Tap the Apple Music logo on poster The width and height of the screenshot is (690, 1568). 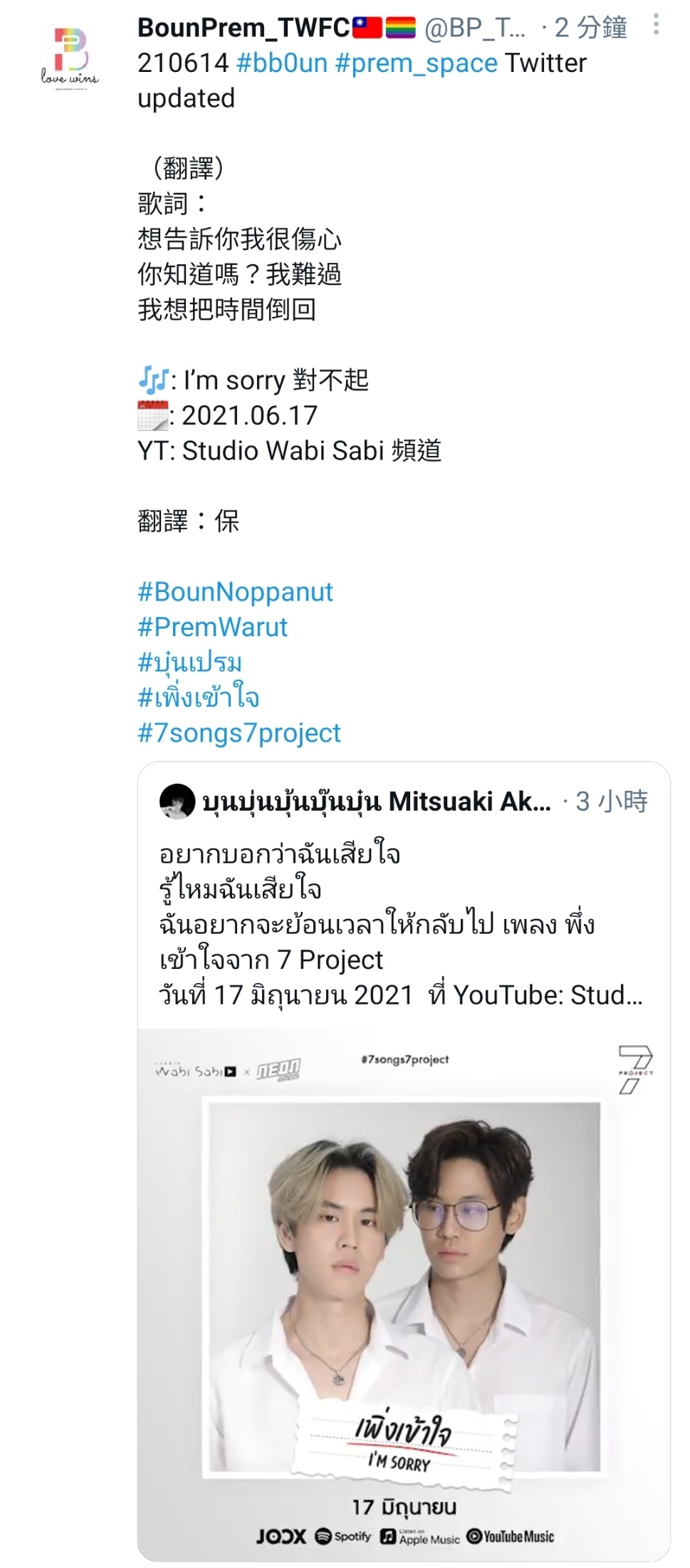pyautogui.click(x=420, y=1536)
